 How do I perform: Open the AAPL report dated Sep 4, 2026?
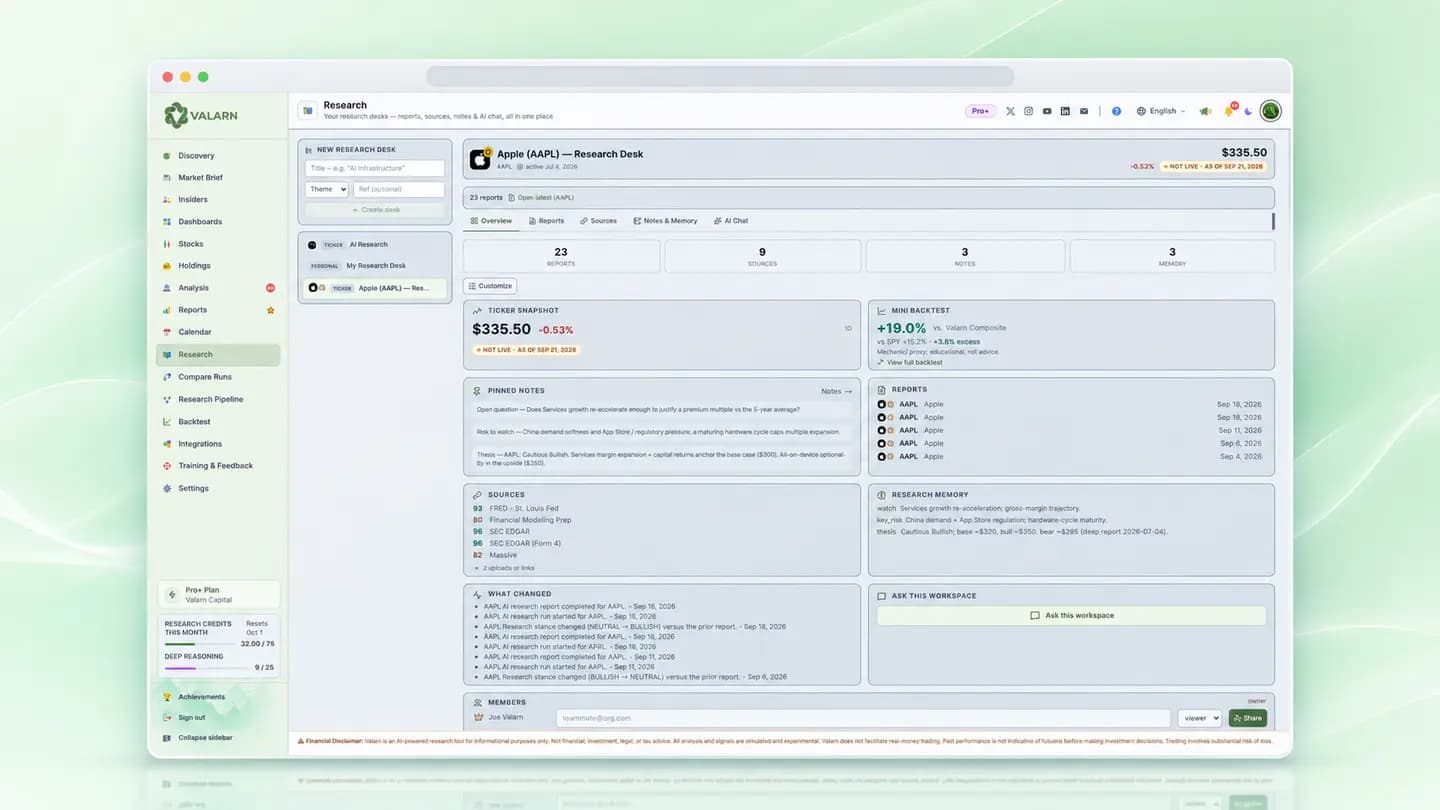[x=1070, y=456]
